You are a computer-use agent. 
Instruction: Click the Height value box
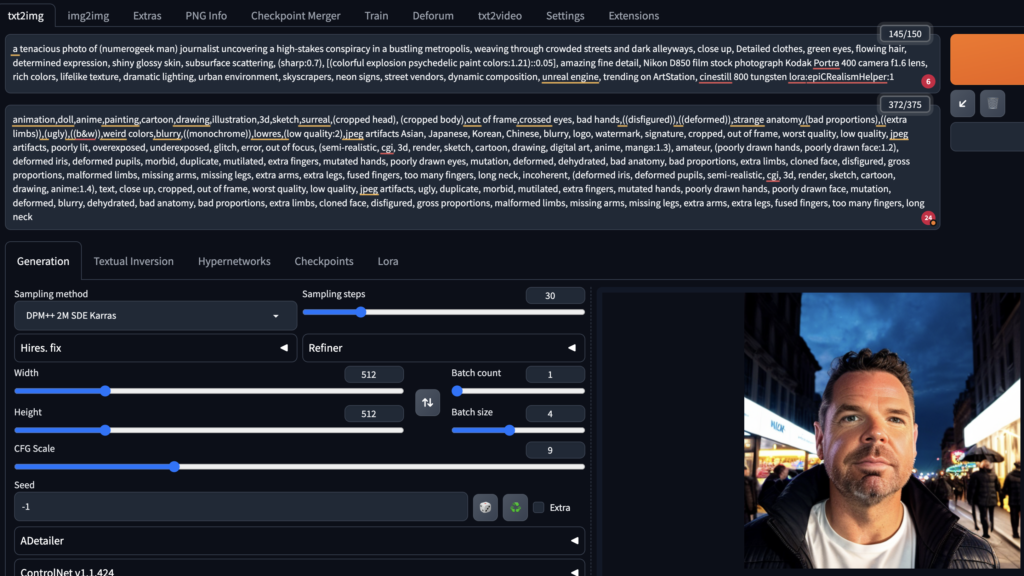(x=374, y=414)
